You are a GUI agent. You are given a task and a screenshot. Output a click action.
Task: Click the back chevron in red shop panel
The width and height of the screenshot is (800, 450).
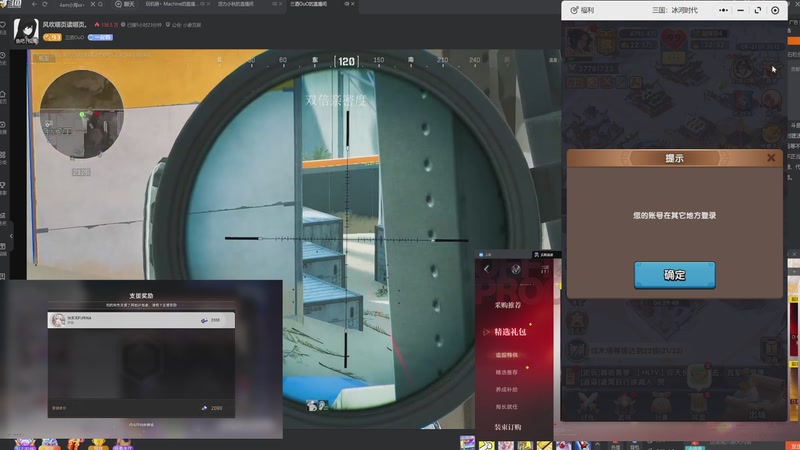coord(486,269)
